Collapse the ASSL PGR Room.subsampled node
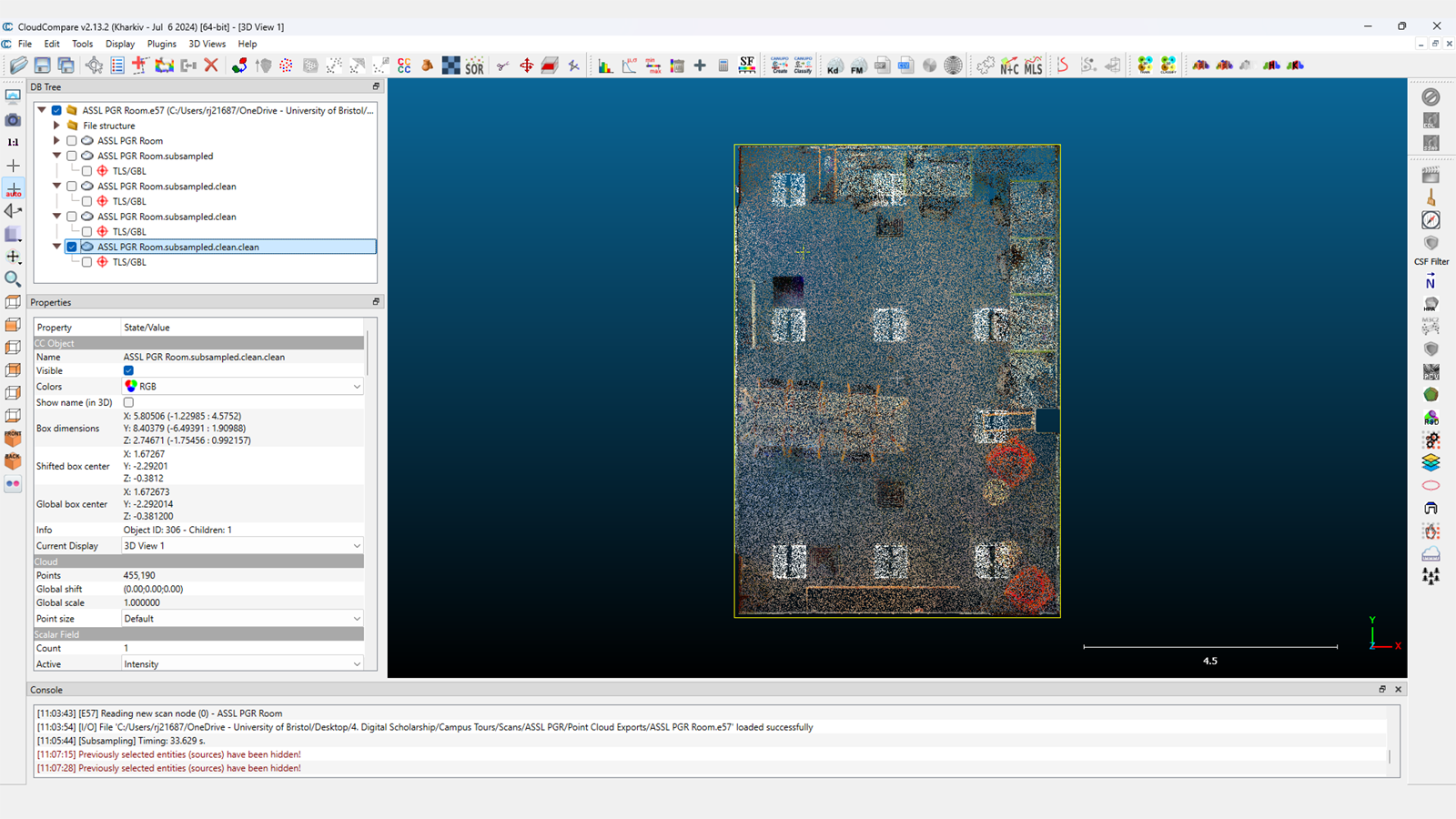The image size is (1456, 819). [x=56, y=156]
